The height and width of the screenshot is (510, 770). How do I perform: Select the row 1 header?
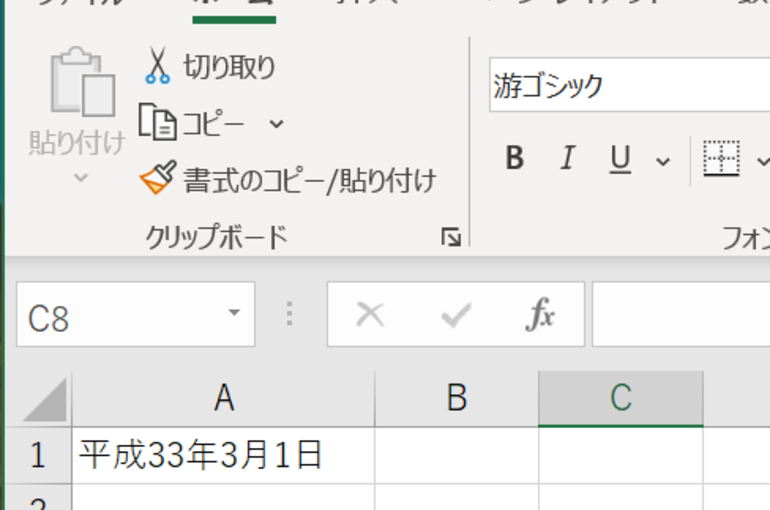coord(38,455)
